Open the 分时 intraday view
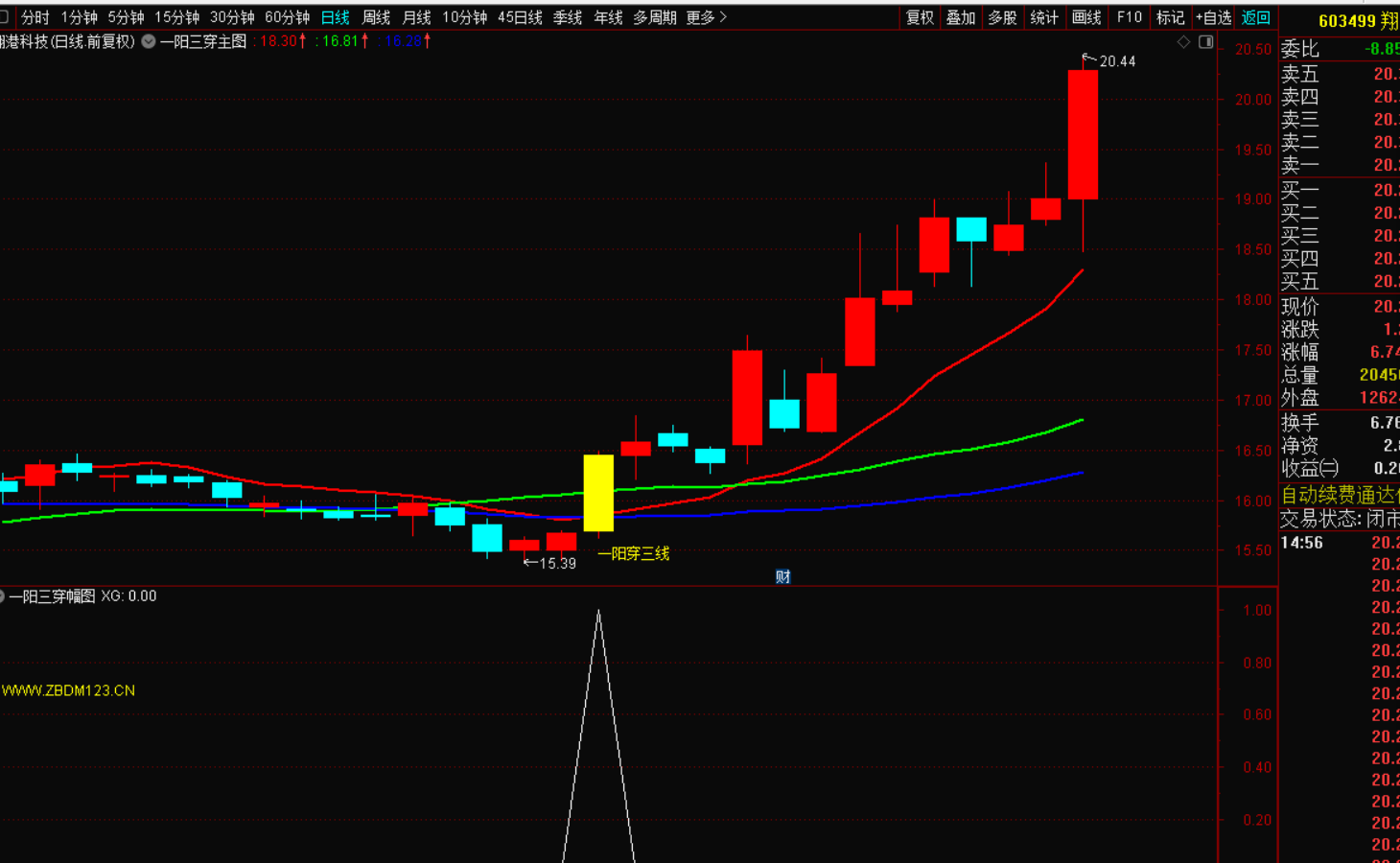This screenshot has width=1400, height=863. [x=35, y=17]
